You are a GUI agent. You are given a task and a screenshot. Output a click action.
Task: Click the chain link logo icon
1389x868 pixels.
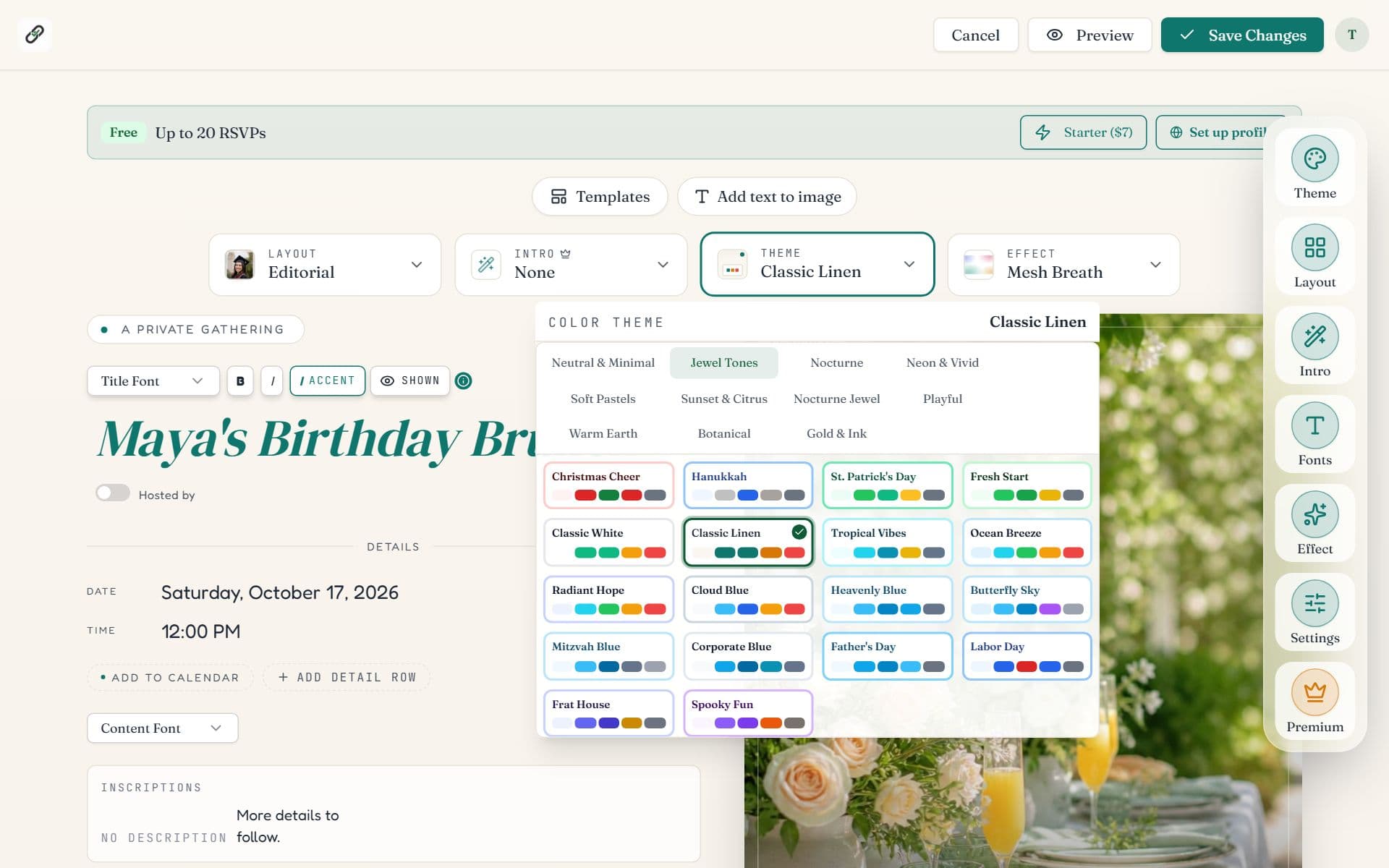(x=34, y=34)
